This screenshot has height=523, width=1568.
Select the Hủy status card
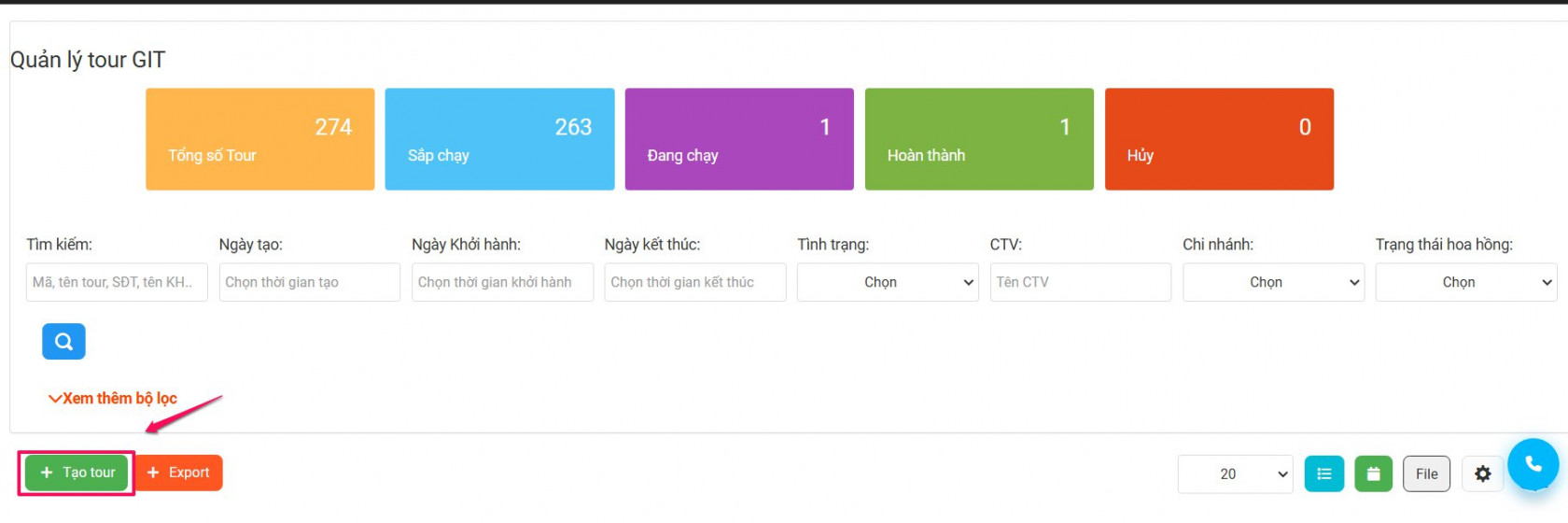click(x=1219, y=139)
